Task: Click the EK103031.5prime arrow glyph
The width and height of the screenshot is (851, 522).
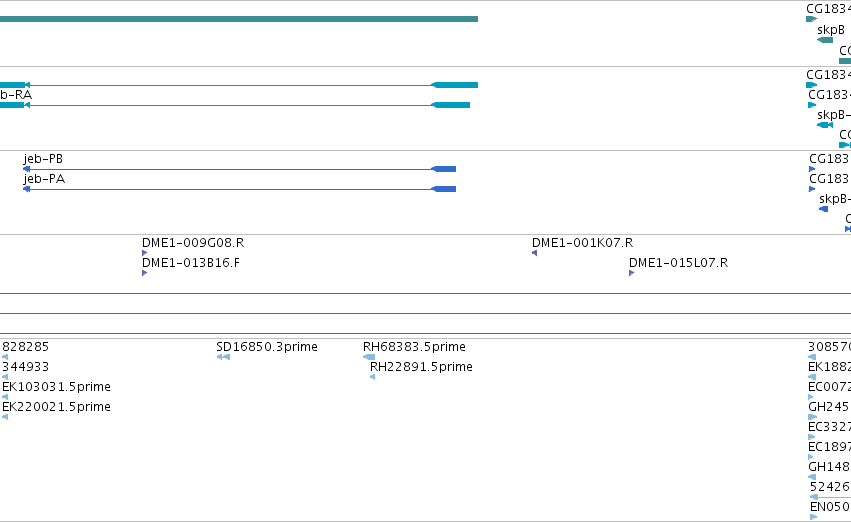Action: click(5, 397)
